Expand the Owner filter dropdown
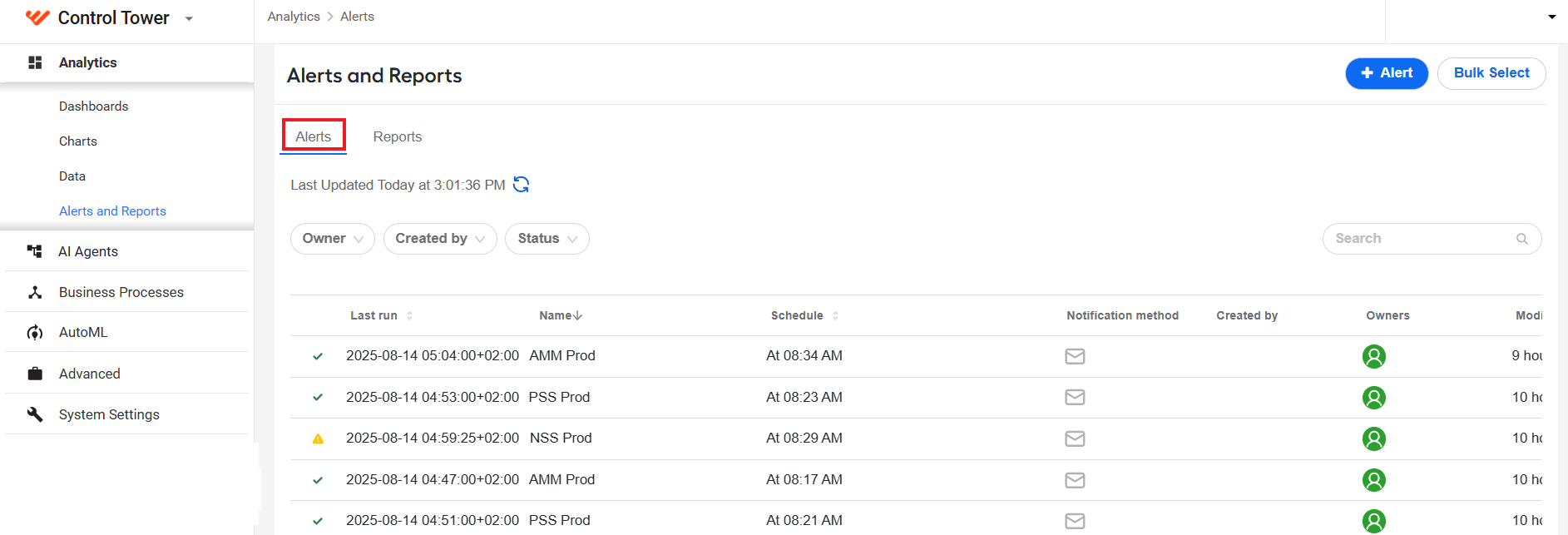 (333, 239)
